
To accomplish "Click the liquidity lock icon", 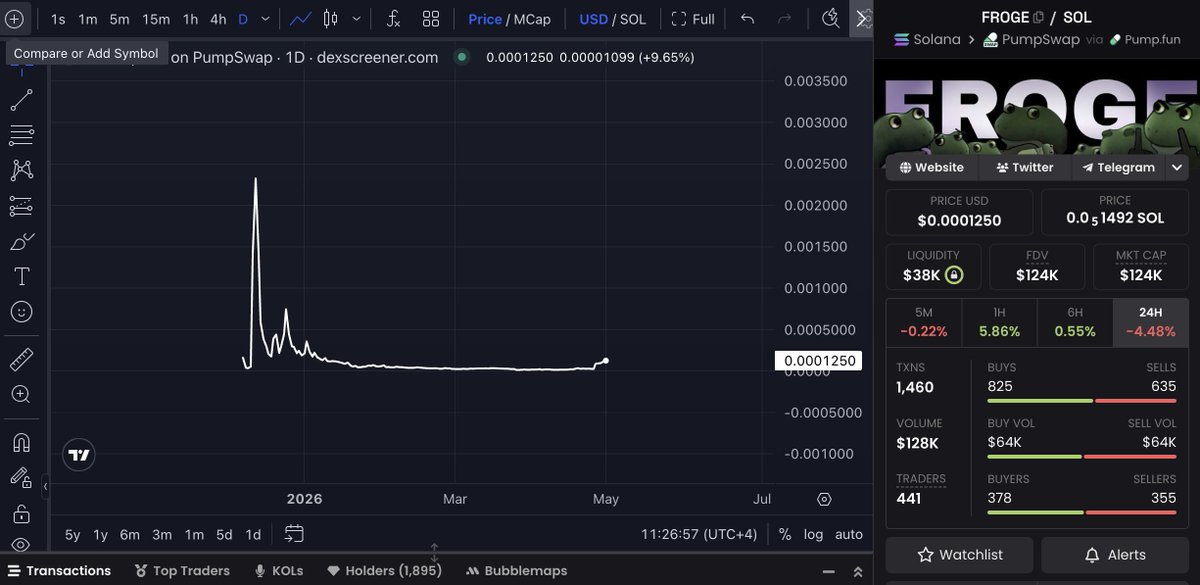I will tap(954, 274).
